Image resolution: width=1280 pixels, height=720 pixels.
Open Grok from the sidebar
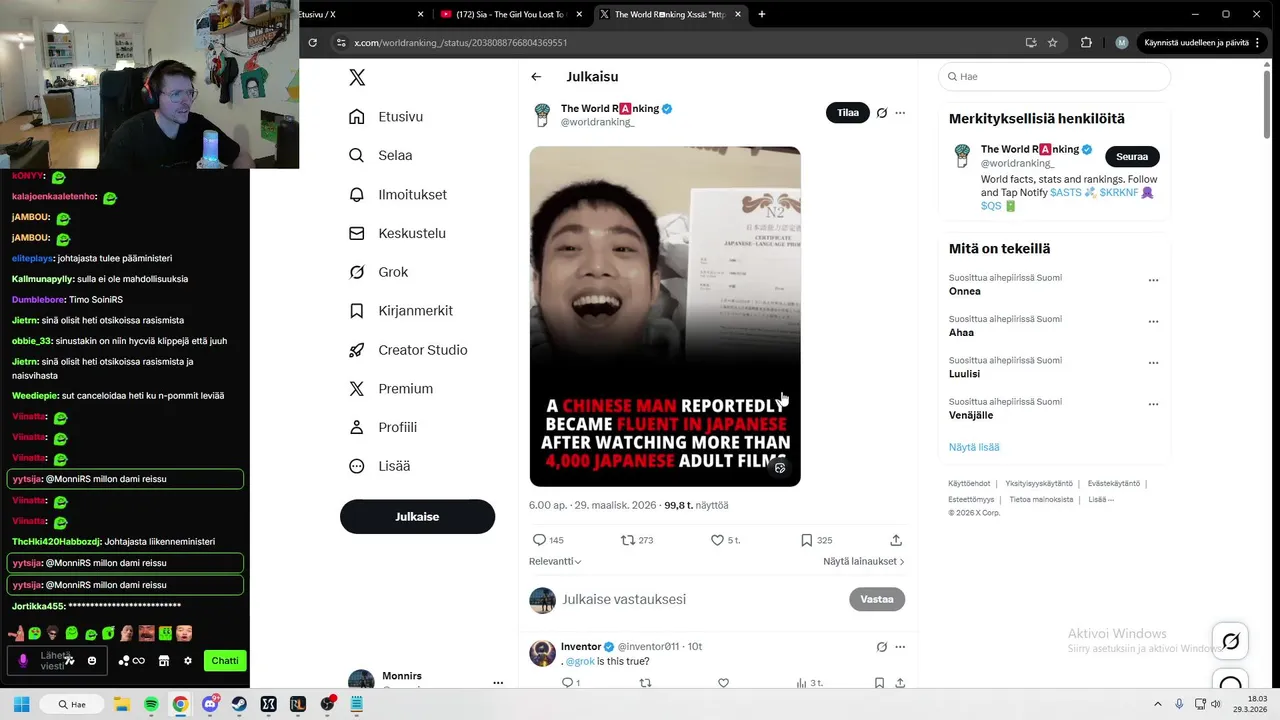[378, 272]
